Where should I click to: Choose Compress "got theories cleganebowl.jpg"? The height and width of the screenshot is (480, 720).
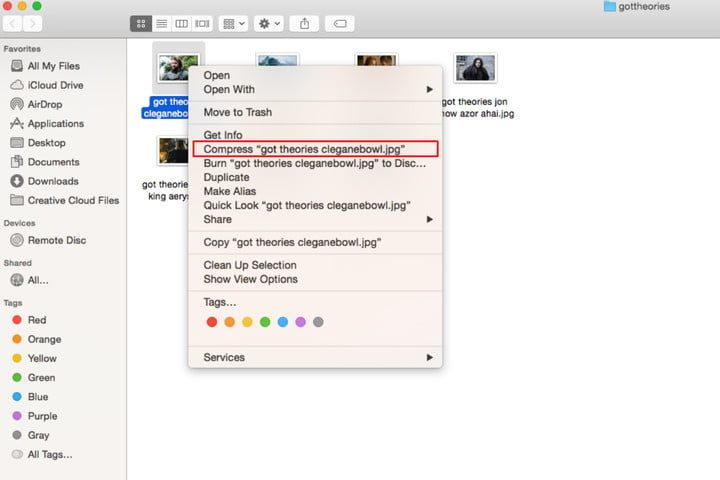pos(304,149)
